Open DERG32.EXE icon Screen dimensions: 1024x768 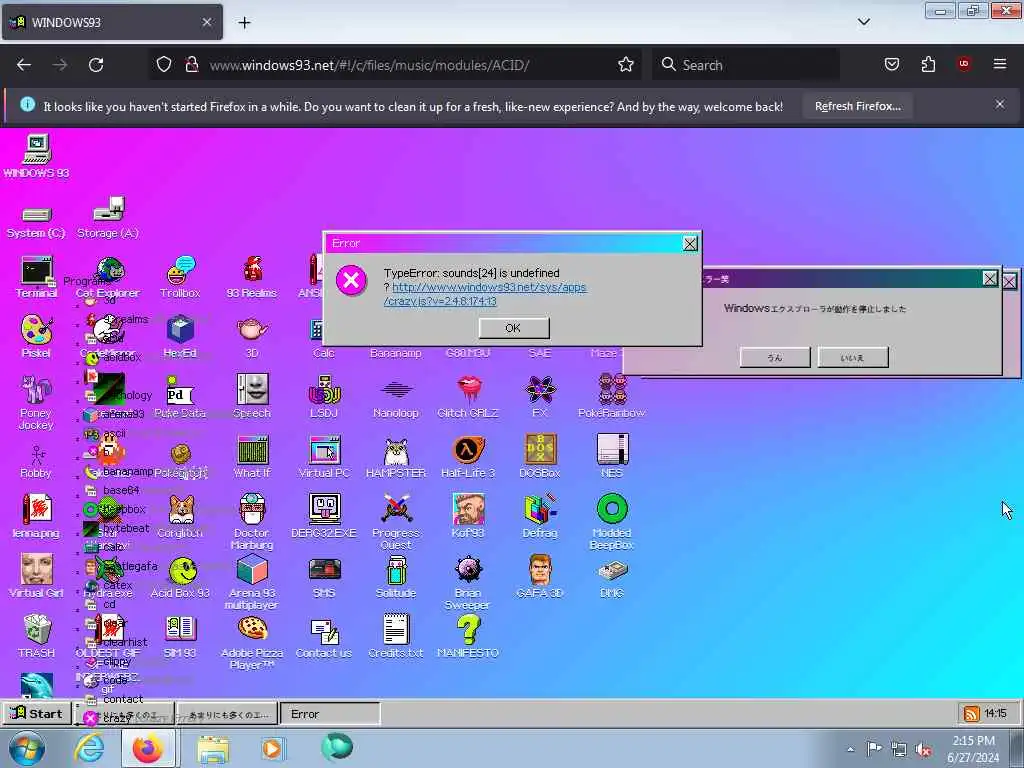324,509
